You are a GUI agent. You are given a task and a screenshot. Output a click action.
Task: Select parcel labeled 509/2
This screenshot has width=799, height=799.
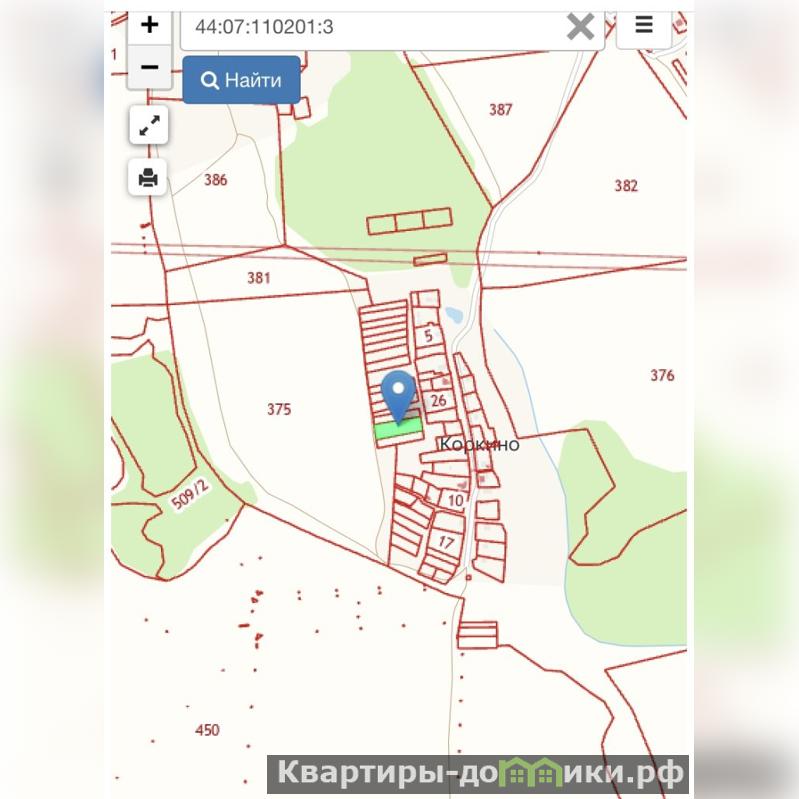pos(190,495)
